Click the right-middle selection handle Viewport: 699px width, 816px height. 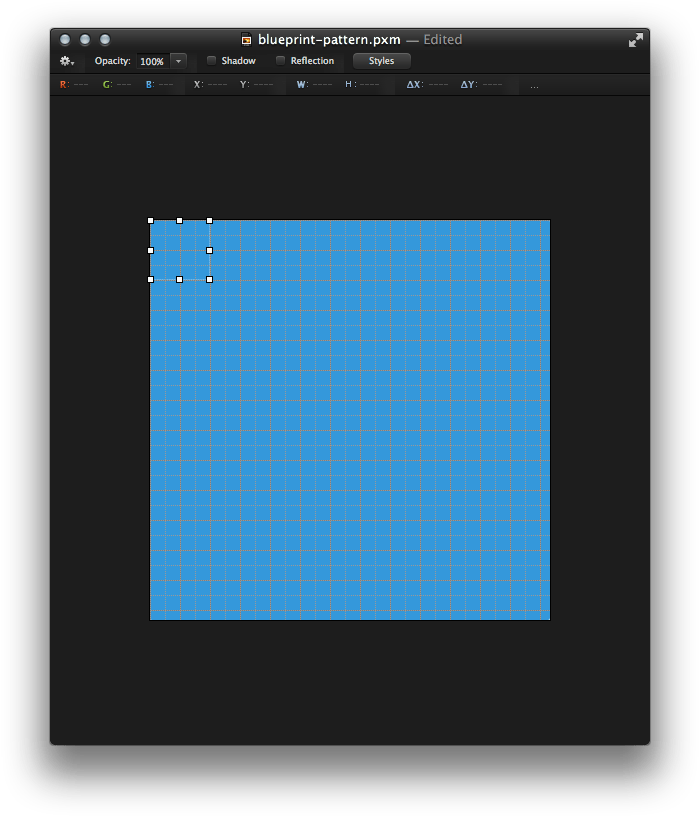[209, 250]
